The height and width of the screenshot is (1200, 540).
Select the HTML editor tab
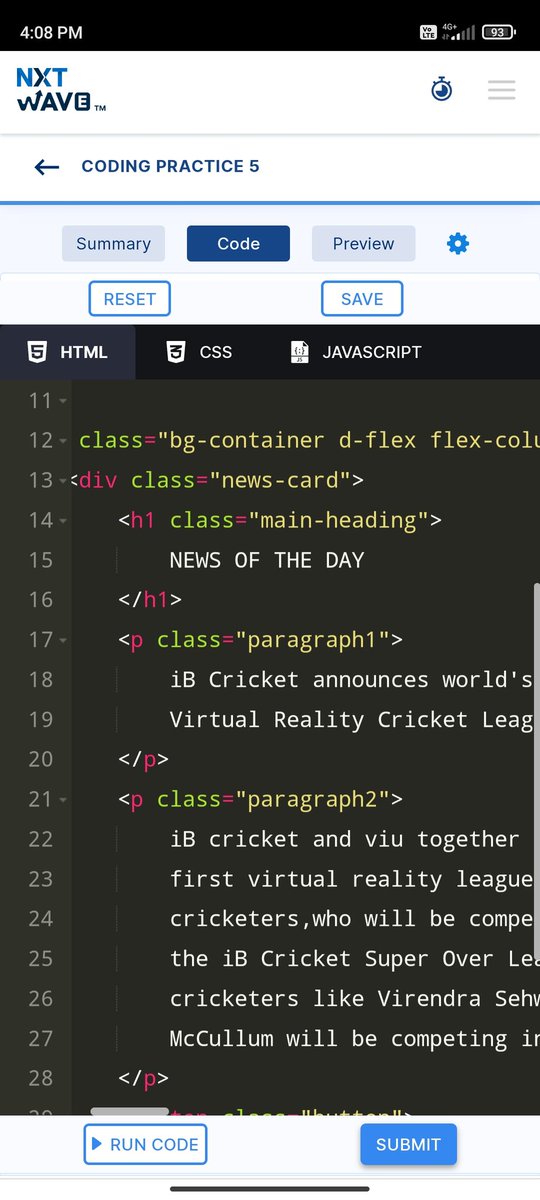tap(68, 352)
